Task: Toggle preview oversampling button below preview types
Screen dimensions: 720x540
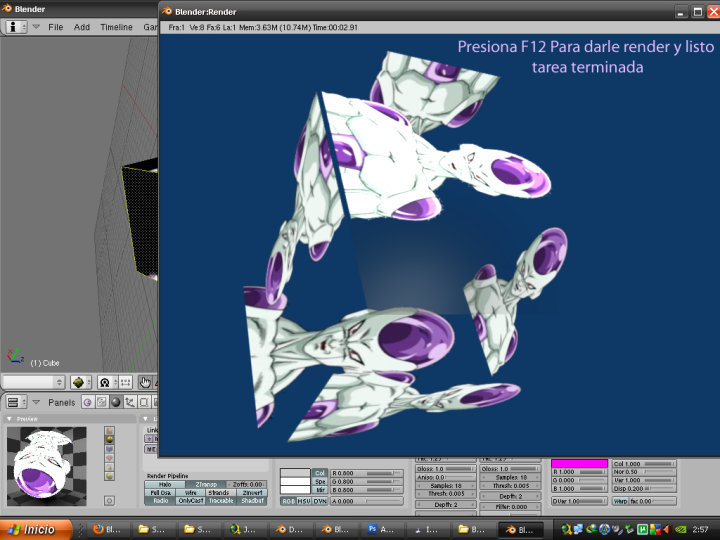Action: pos(109,501)
